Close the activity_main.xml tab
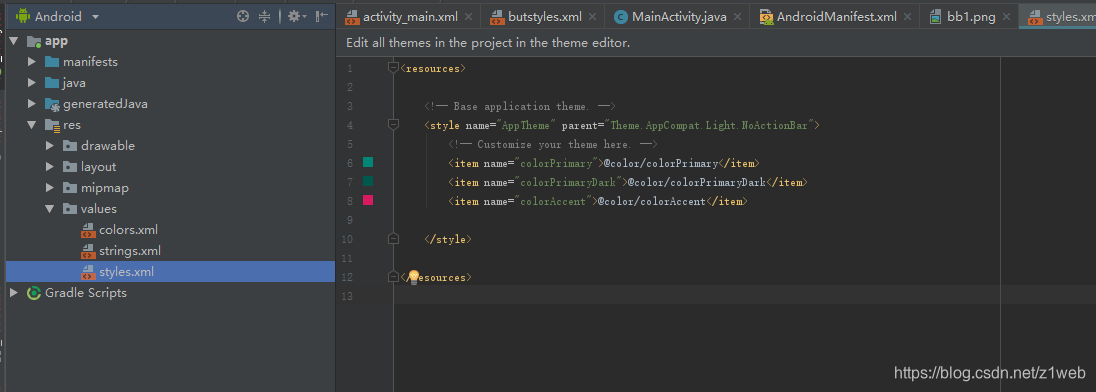Image resolution: width=1096 pixels, height=392 pixels. click(468, 17)
